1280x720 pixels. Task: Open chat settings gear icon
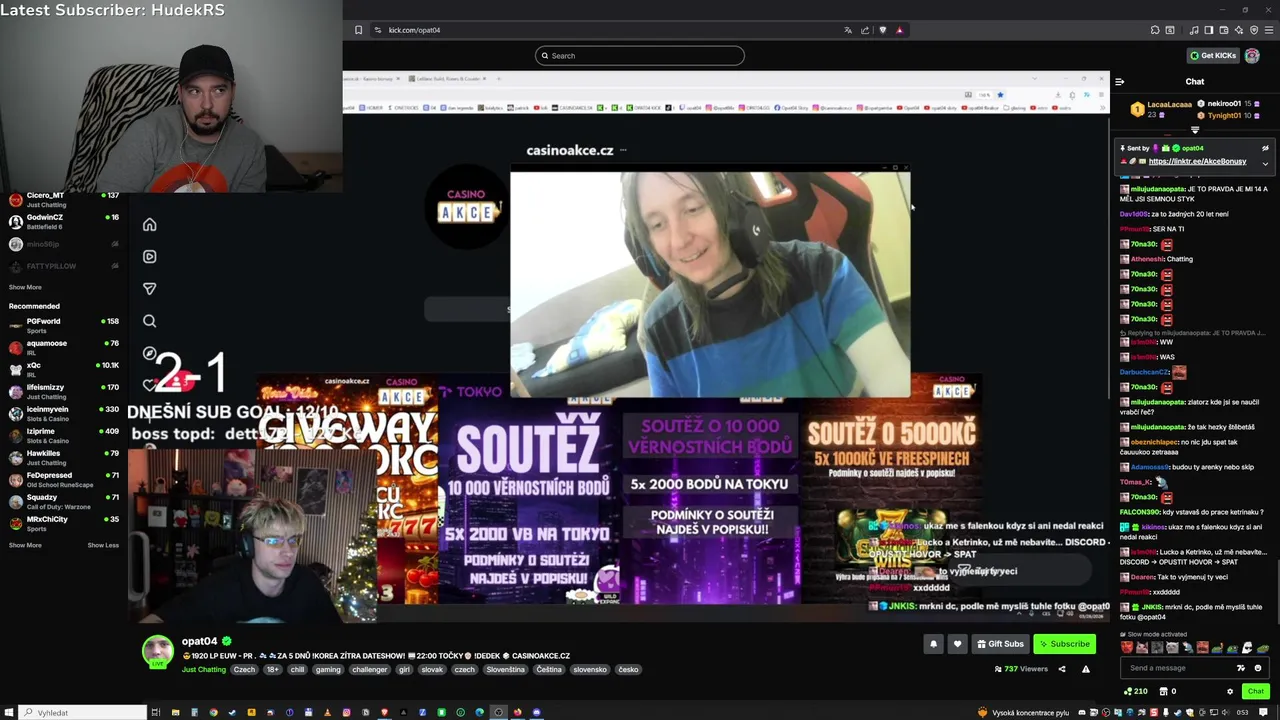1230,691
